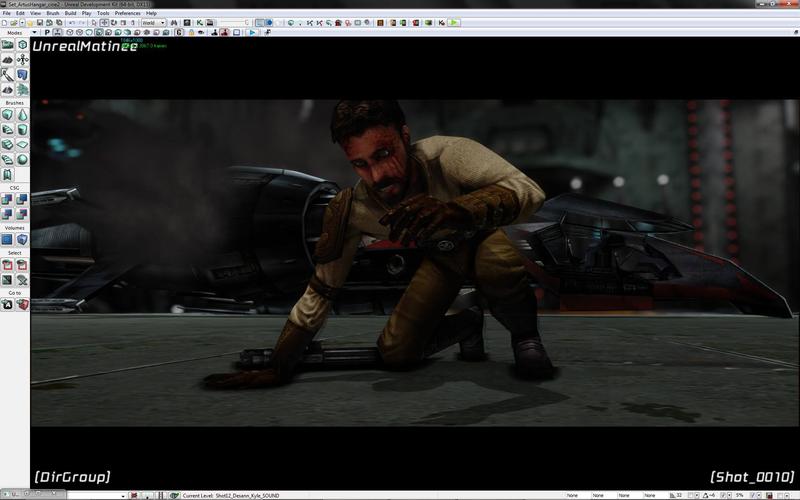Click the Current Level status bar text

point(231,495)
